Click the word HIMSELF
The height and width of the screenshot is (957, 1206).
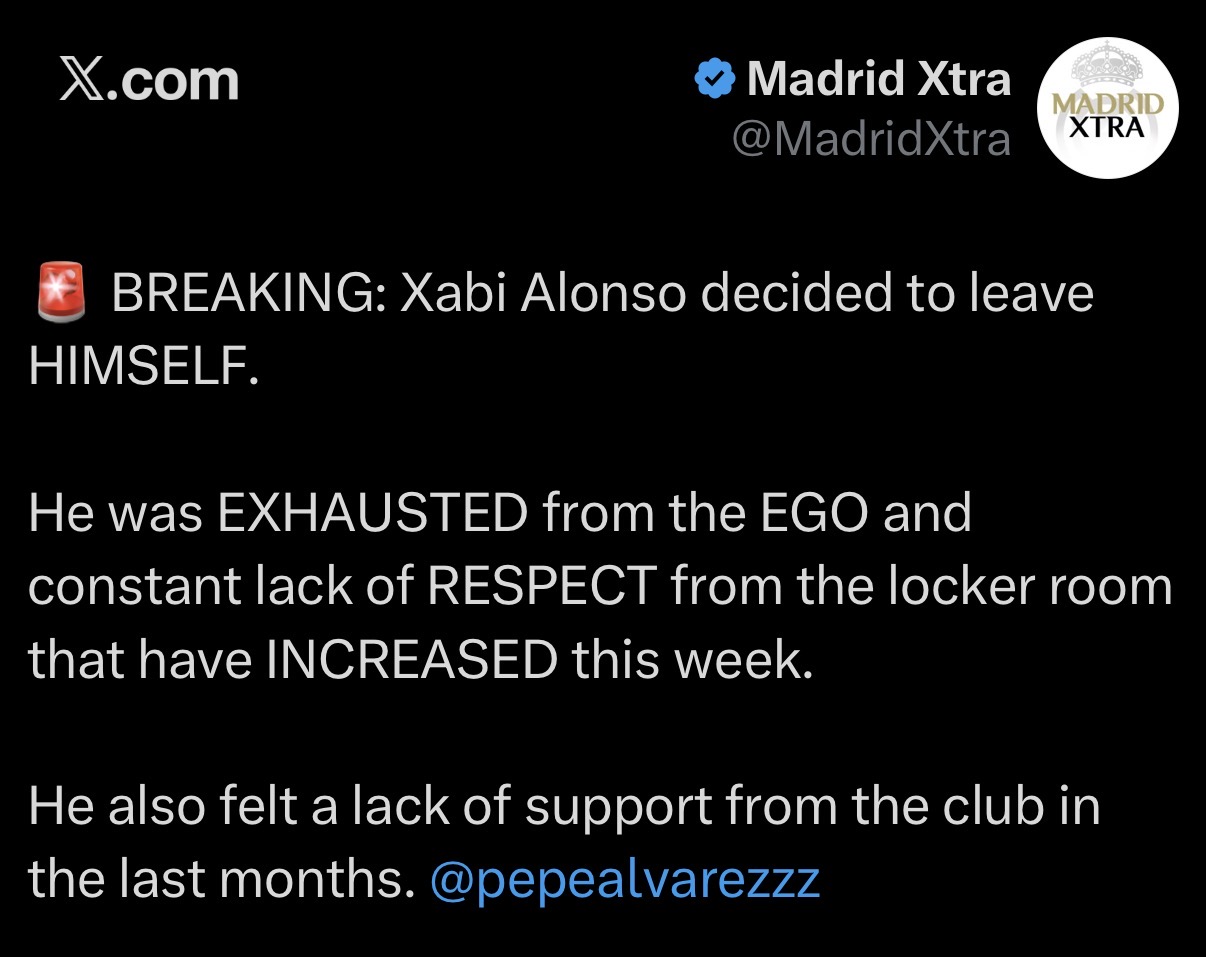[143, 367]
